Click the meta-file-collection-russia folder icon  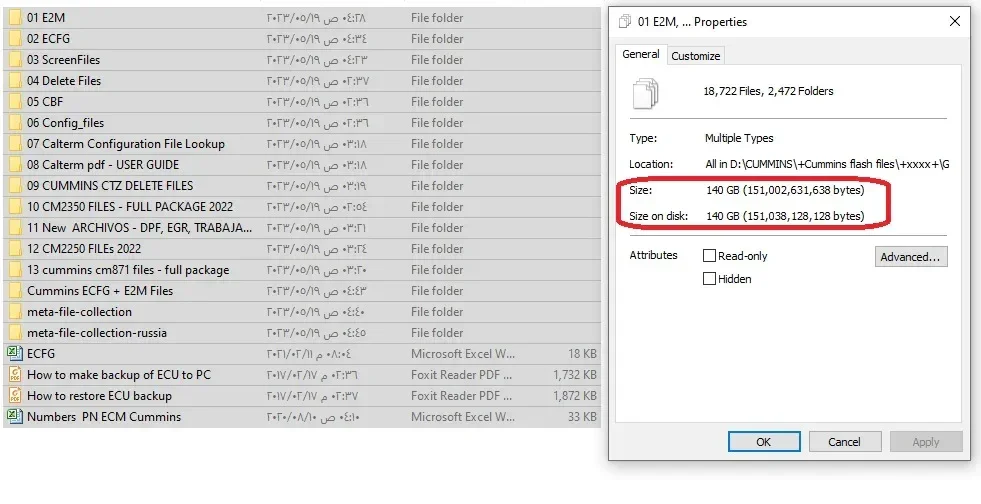point(15,333)
